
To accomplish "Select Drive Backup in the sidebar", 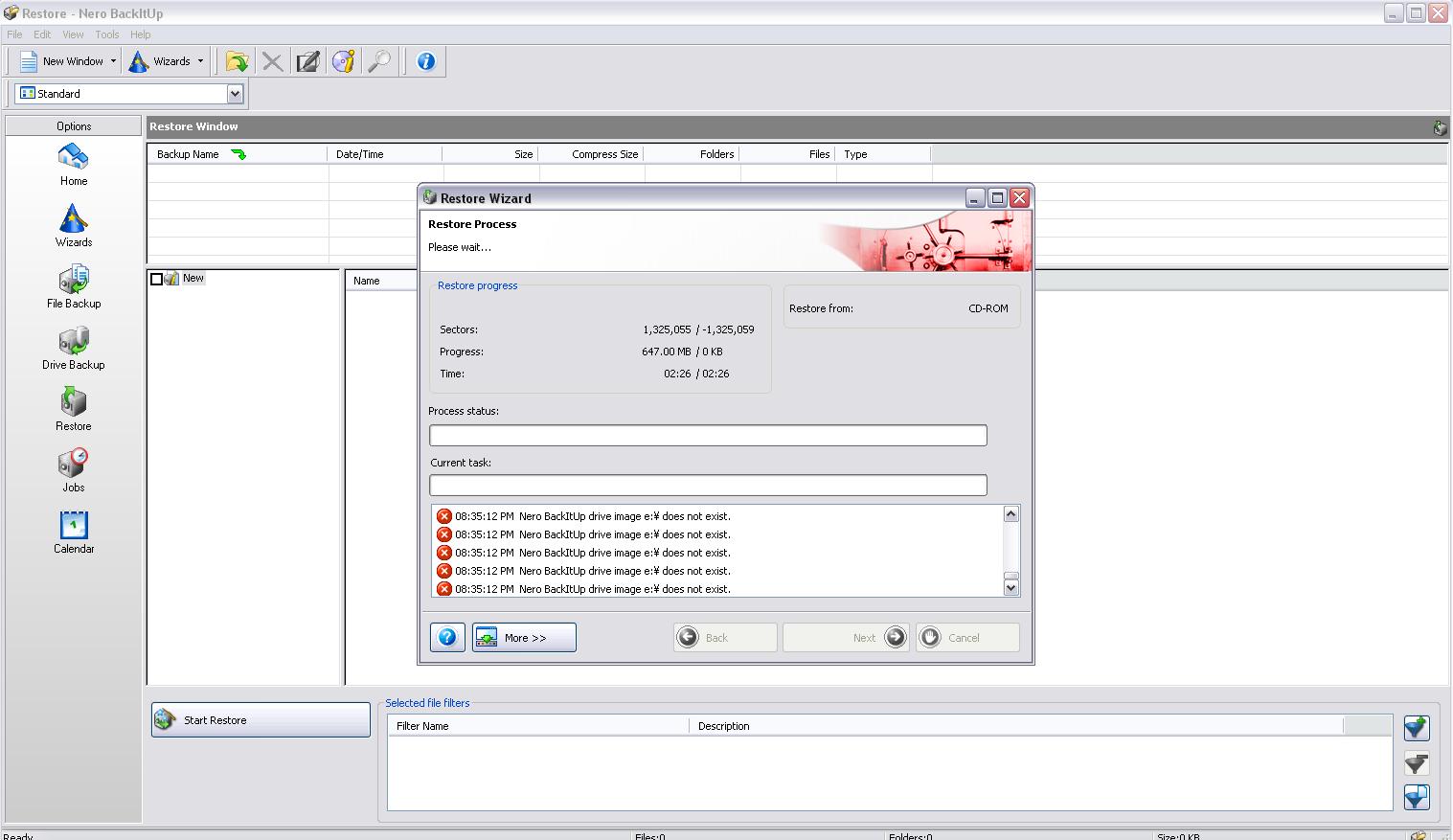I will click(73, 348).
